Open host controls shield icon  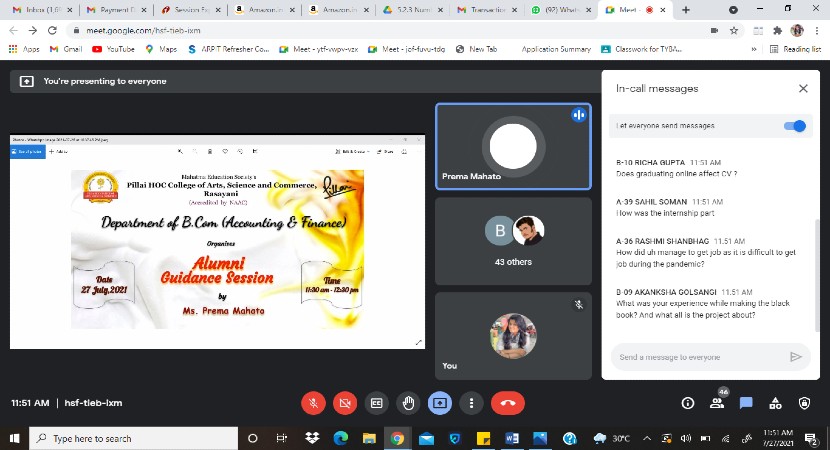point(805,403)
